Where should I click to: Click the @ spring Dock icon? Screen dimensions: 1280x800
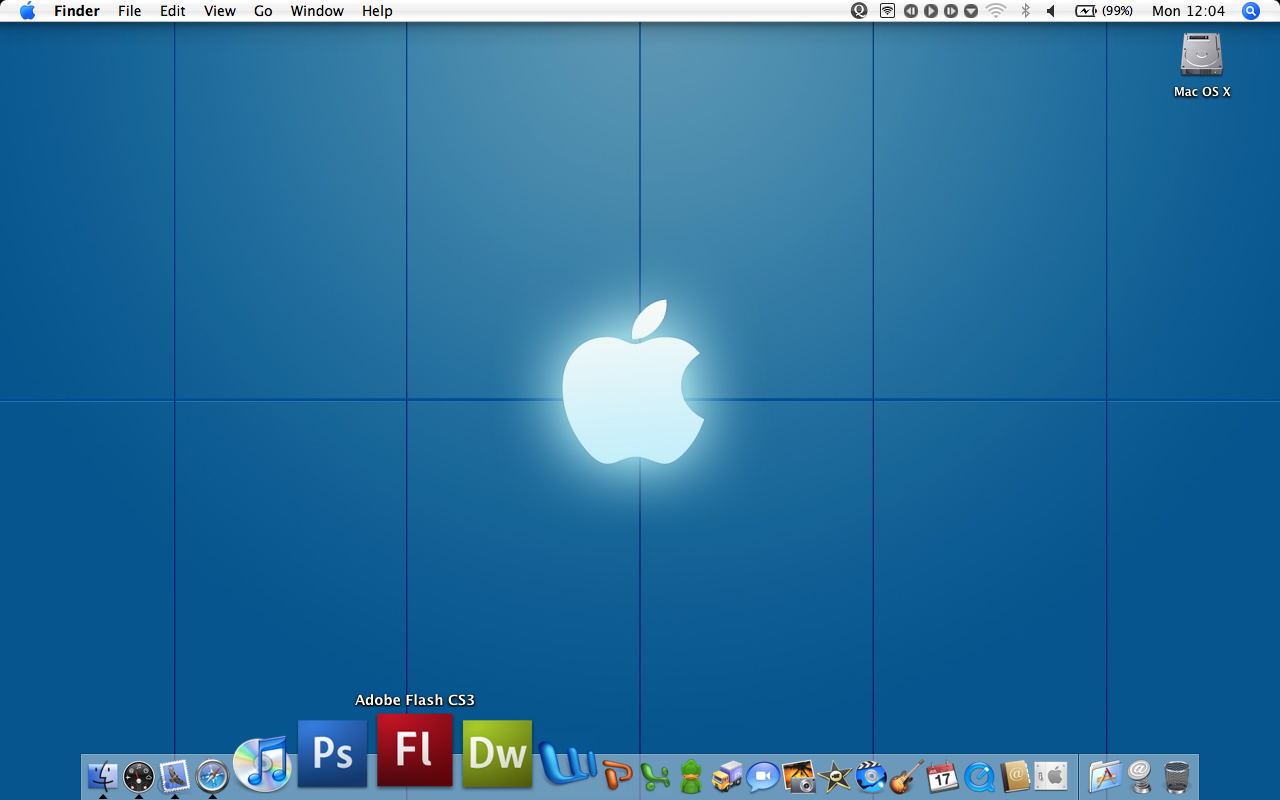point(1140,776)
